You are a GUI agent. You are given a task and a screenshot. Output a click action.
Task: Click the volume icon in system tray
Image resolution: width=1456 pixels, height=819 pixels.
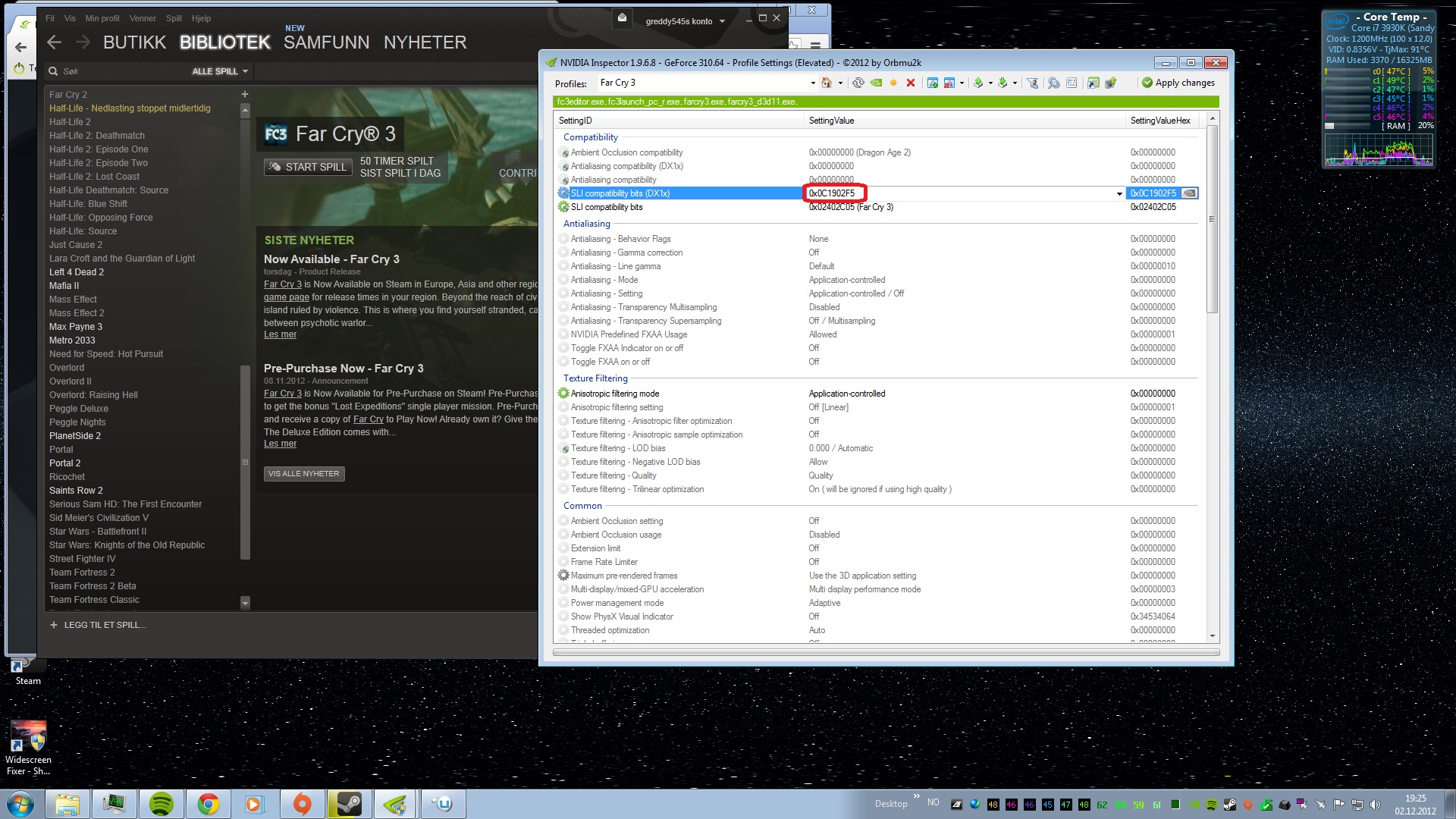1375,805
